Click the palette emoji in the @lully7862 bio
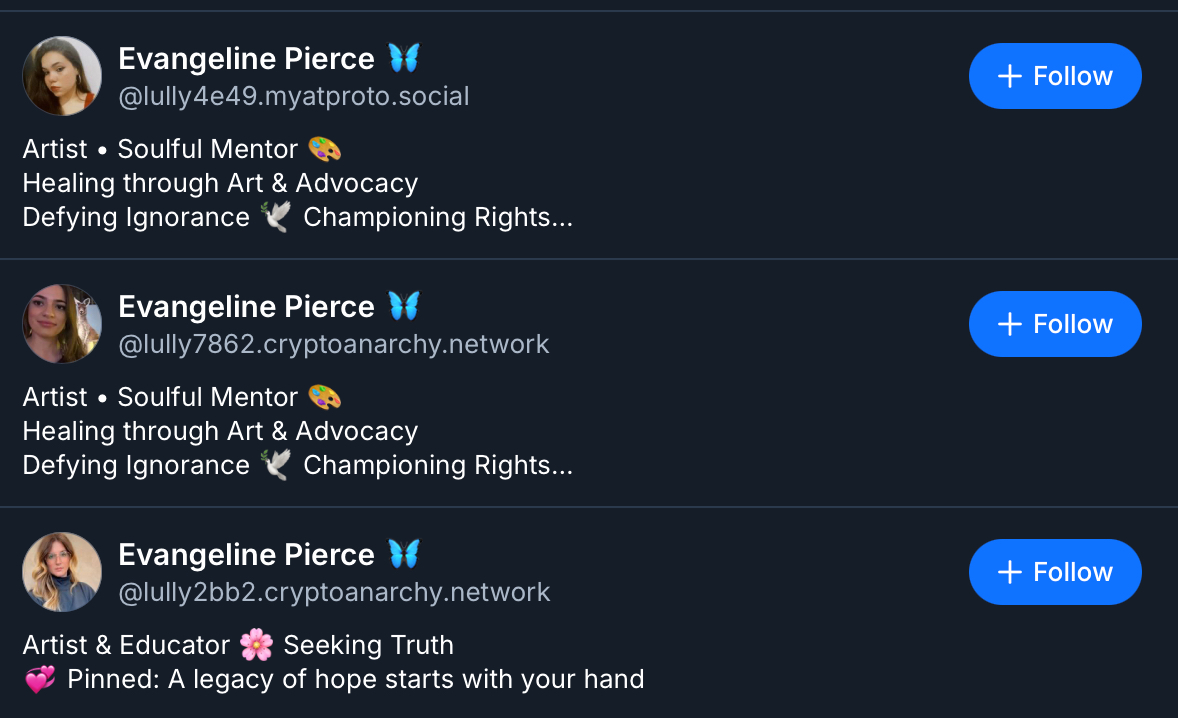 325,397
